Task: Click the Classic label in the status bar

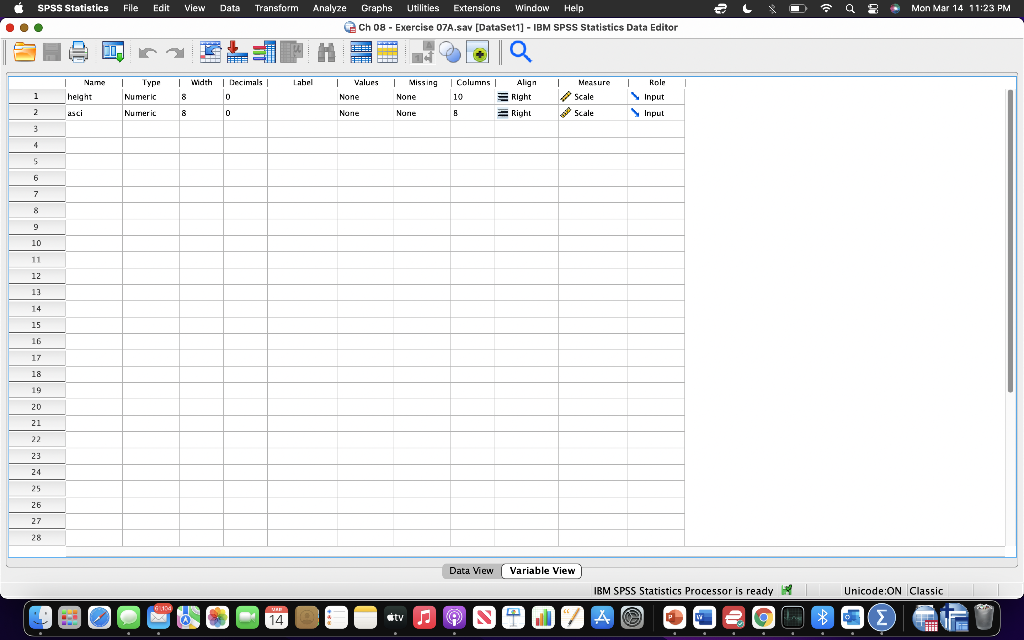Action: pos(926,590)
